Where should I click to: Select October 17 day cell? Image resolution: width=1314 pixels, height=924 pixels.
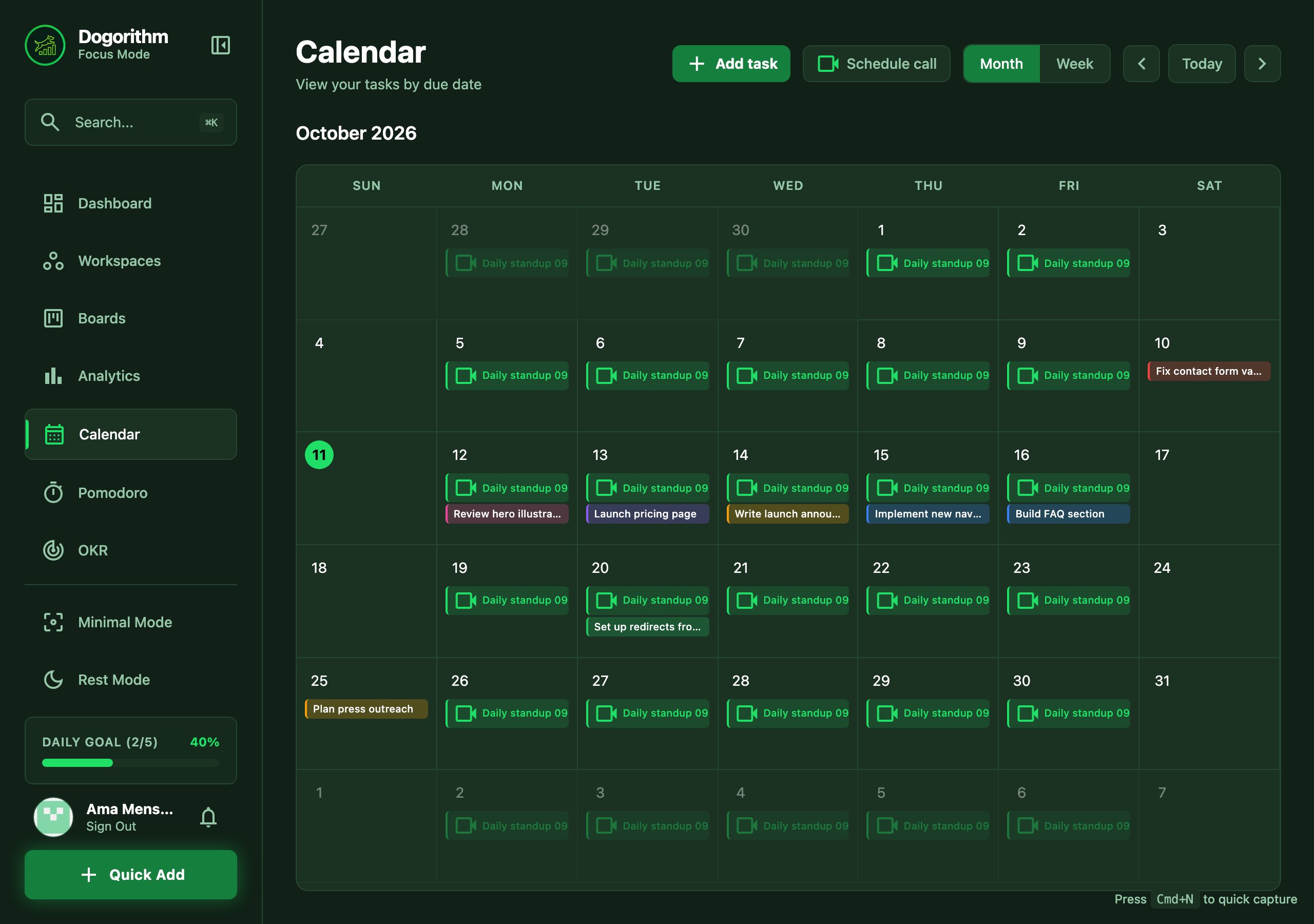click(1209, 488)
